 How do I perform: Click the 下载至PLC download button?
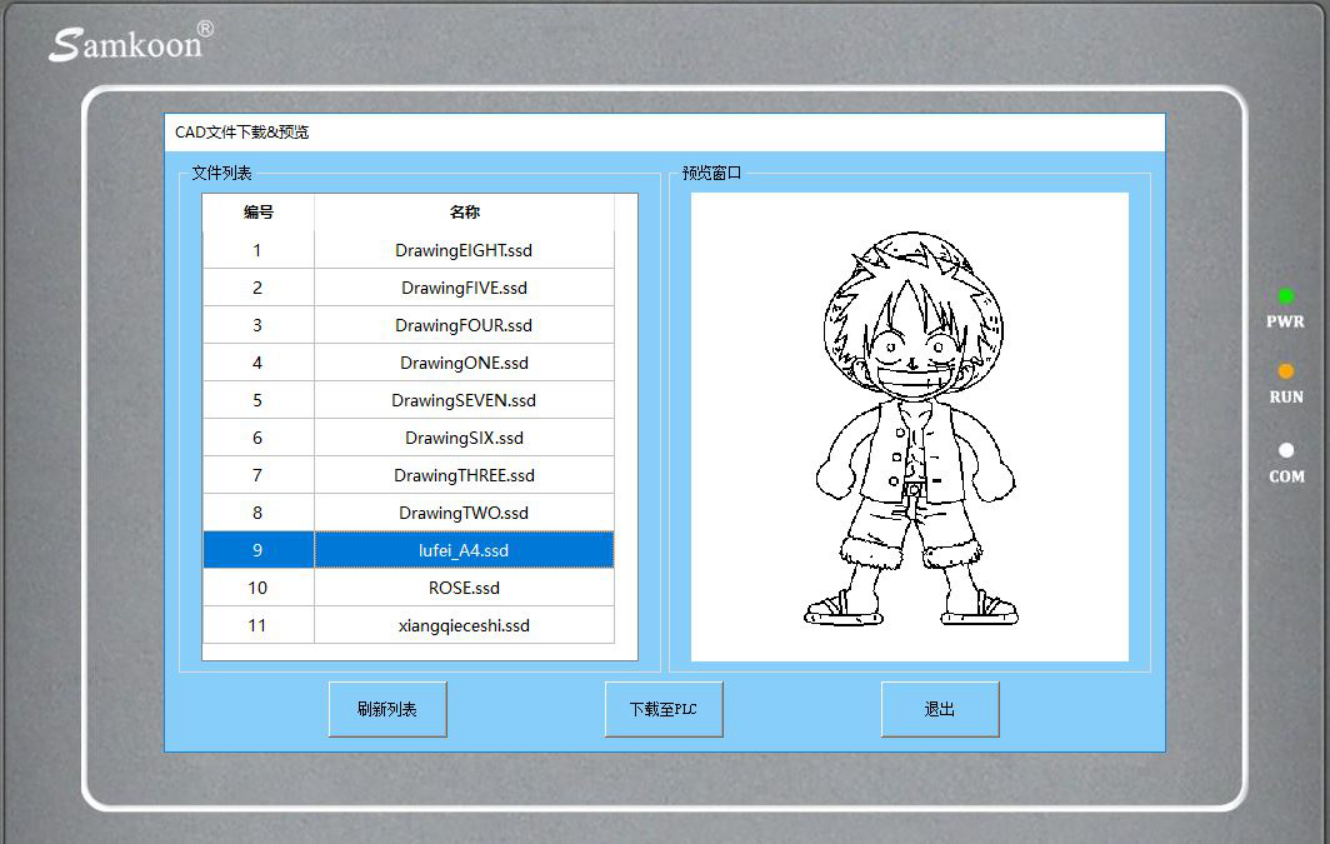tap(665, 708)
